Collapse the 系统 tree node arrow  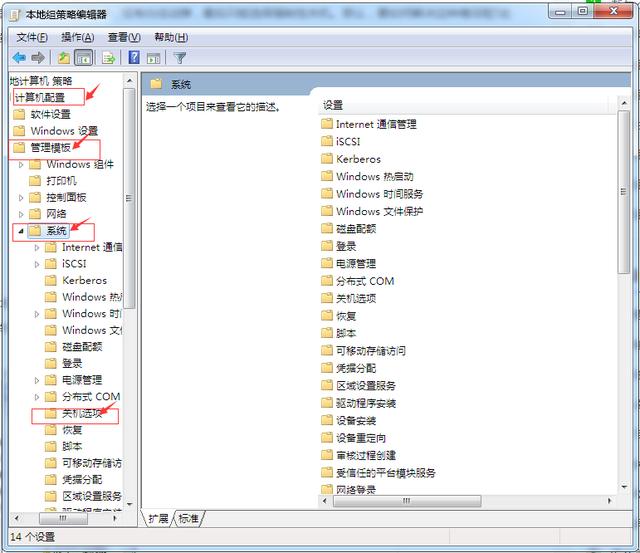pos(22,231)
